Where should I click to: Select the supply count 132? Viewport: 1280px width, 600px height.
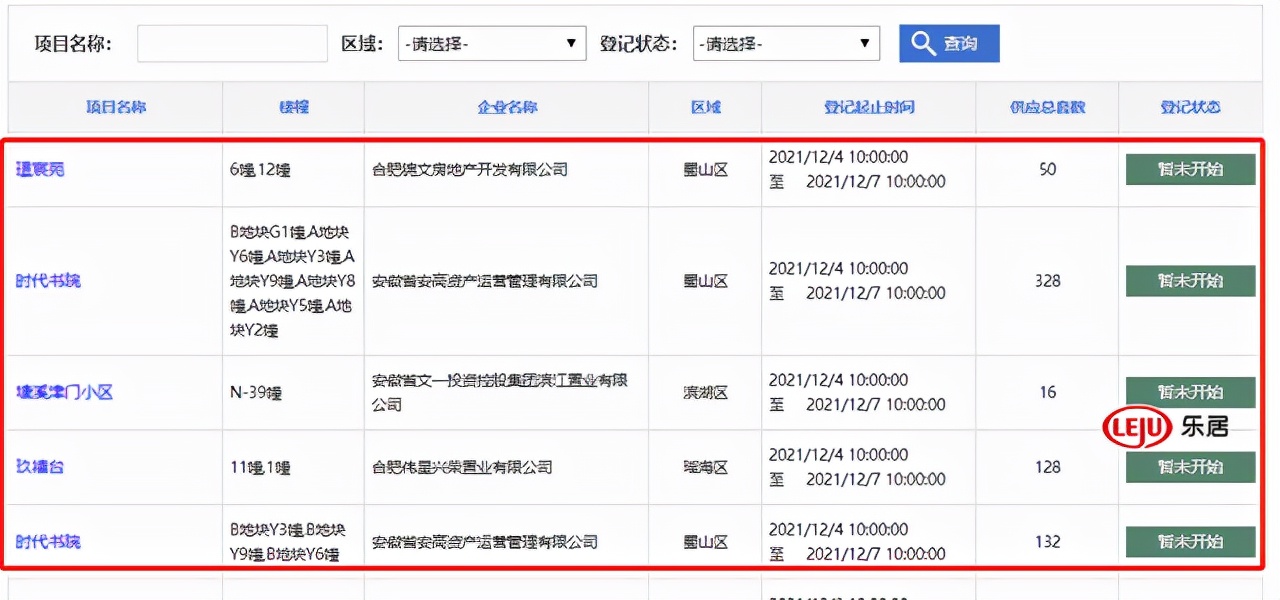(x=1047, y=541)
